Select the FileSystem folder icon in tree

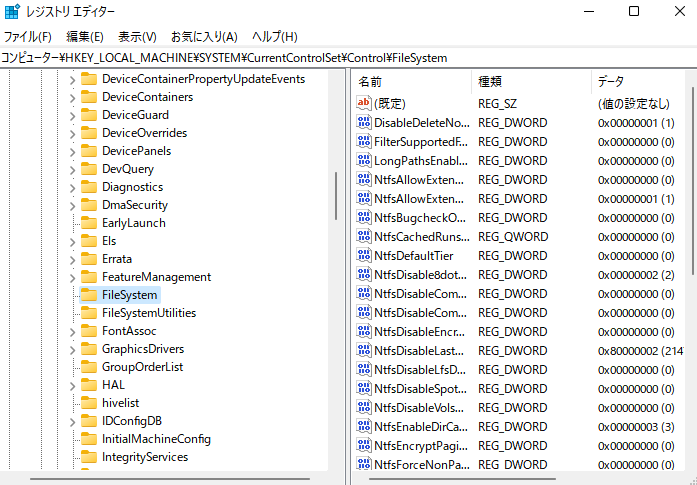(x=89, y=295)
